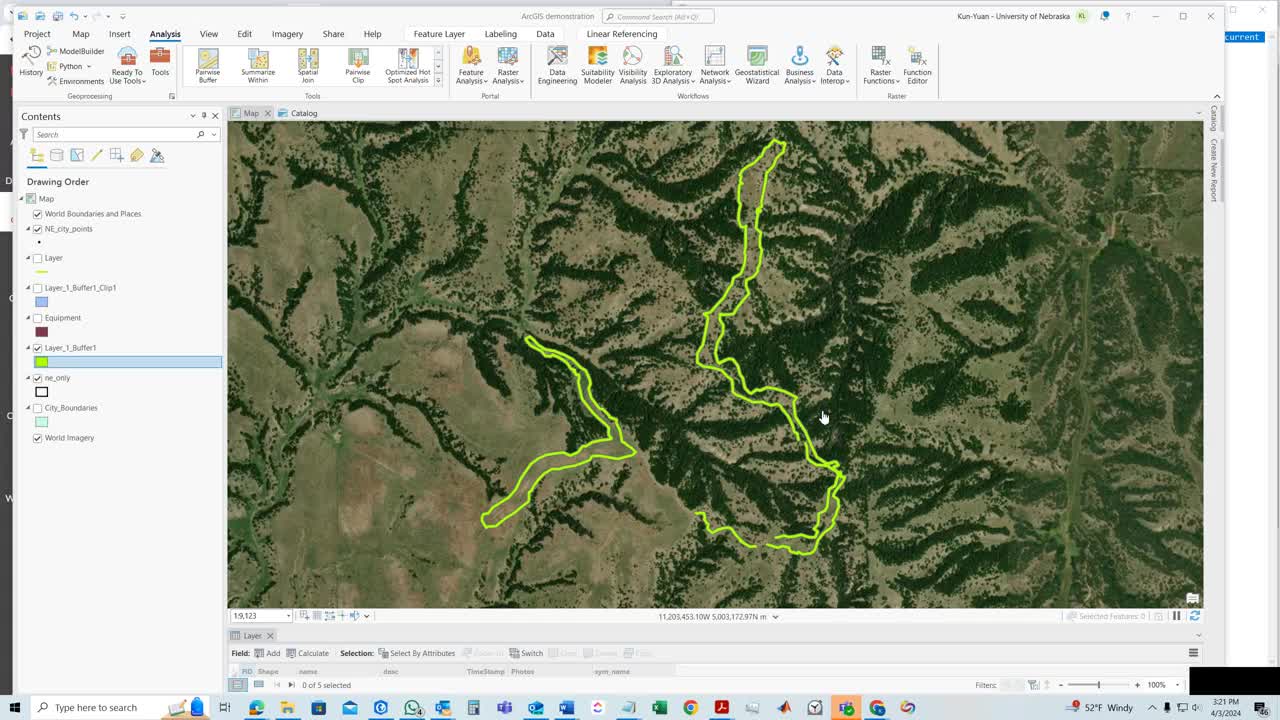Select List By Editing icon
Image resolution: width=1280 pixels, height=720 pixels.
(x=97, y=155)
